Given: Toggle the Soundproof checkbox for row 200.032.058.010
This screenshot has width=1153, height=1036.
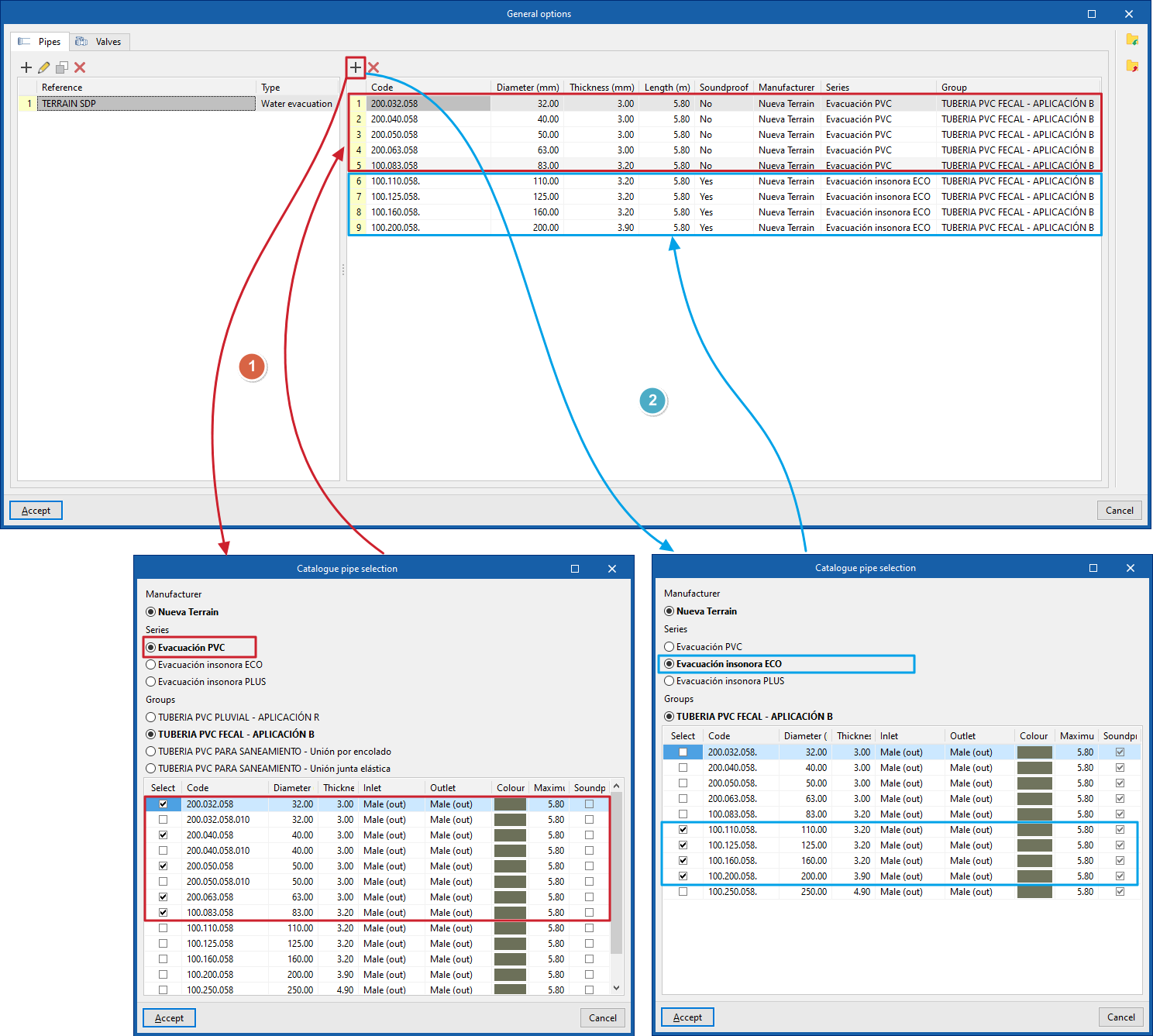Looking at the screenshot, I should click(589, 820).
